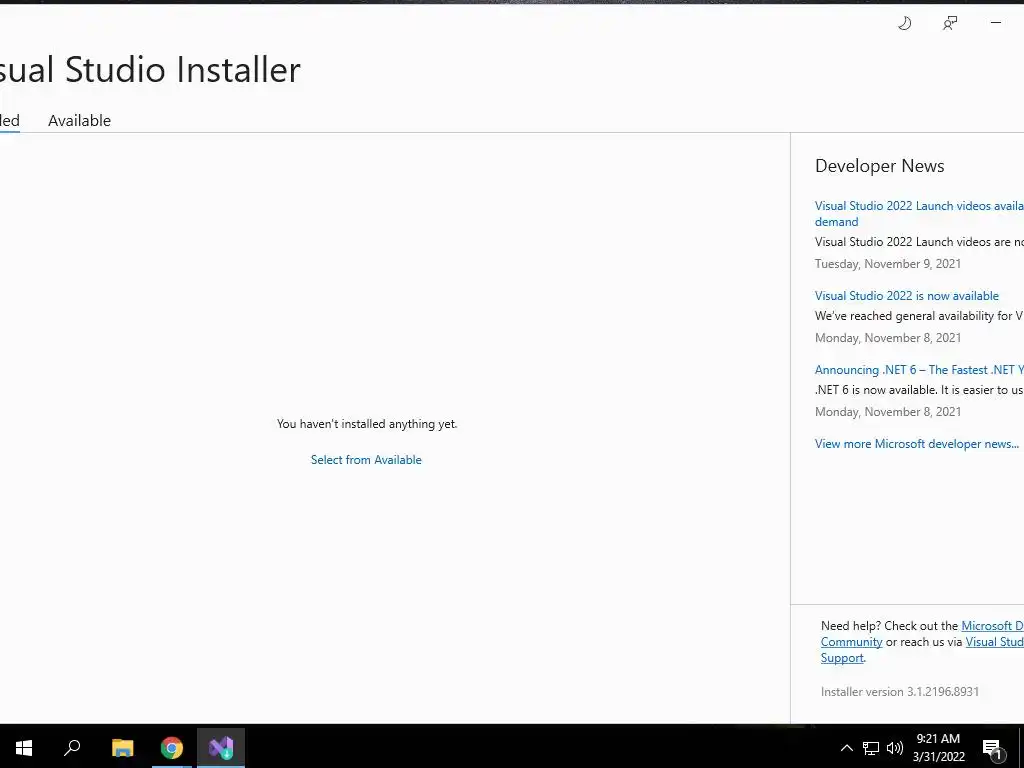Image resolution: width=1024 pixels, height=768 pixels.
Task: Open the Windows Start menu
Action: click(24, 748)
